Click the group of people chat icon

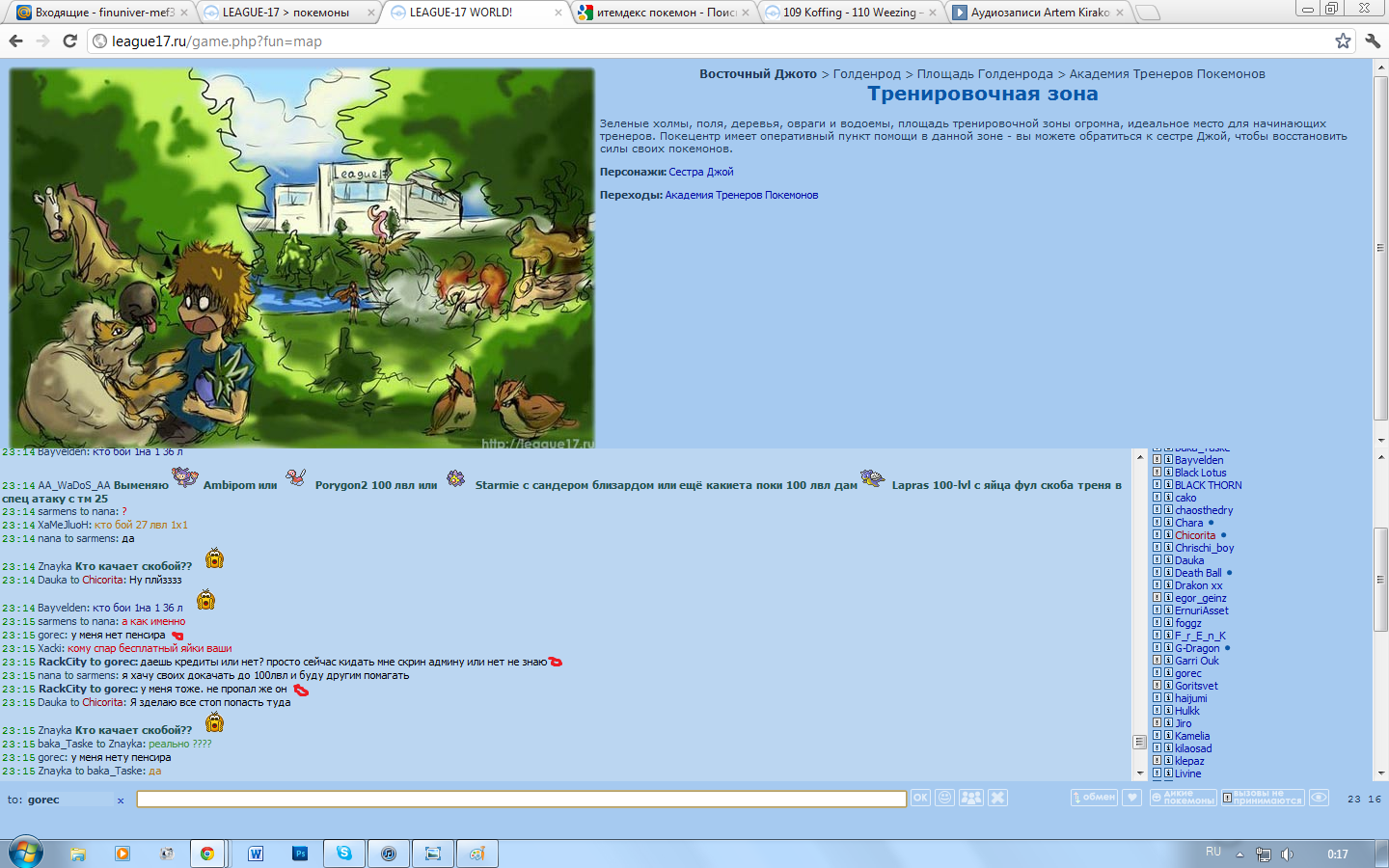(971, 798)
